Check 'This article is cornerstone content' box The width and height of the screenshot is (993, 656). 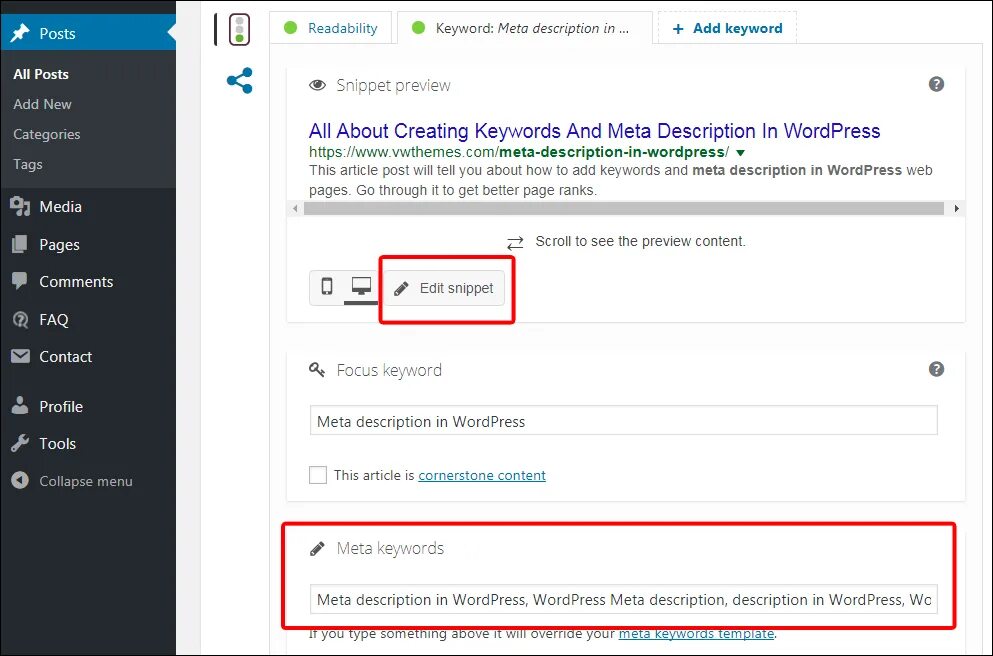click(x=318, y=474)
